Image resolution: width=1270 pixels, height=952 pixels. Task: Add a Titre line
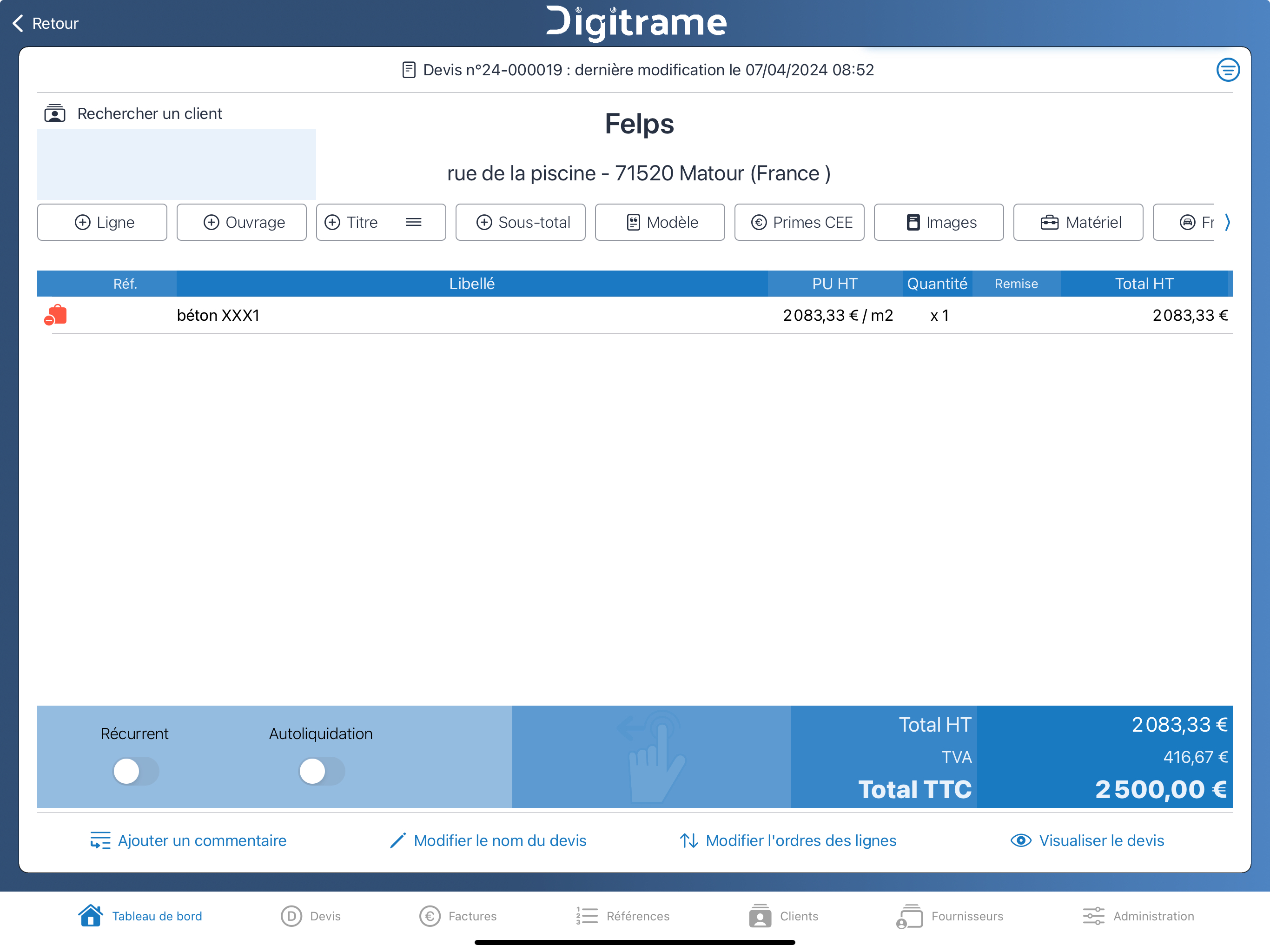[381, 222]
